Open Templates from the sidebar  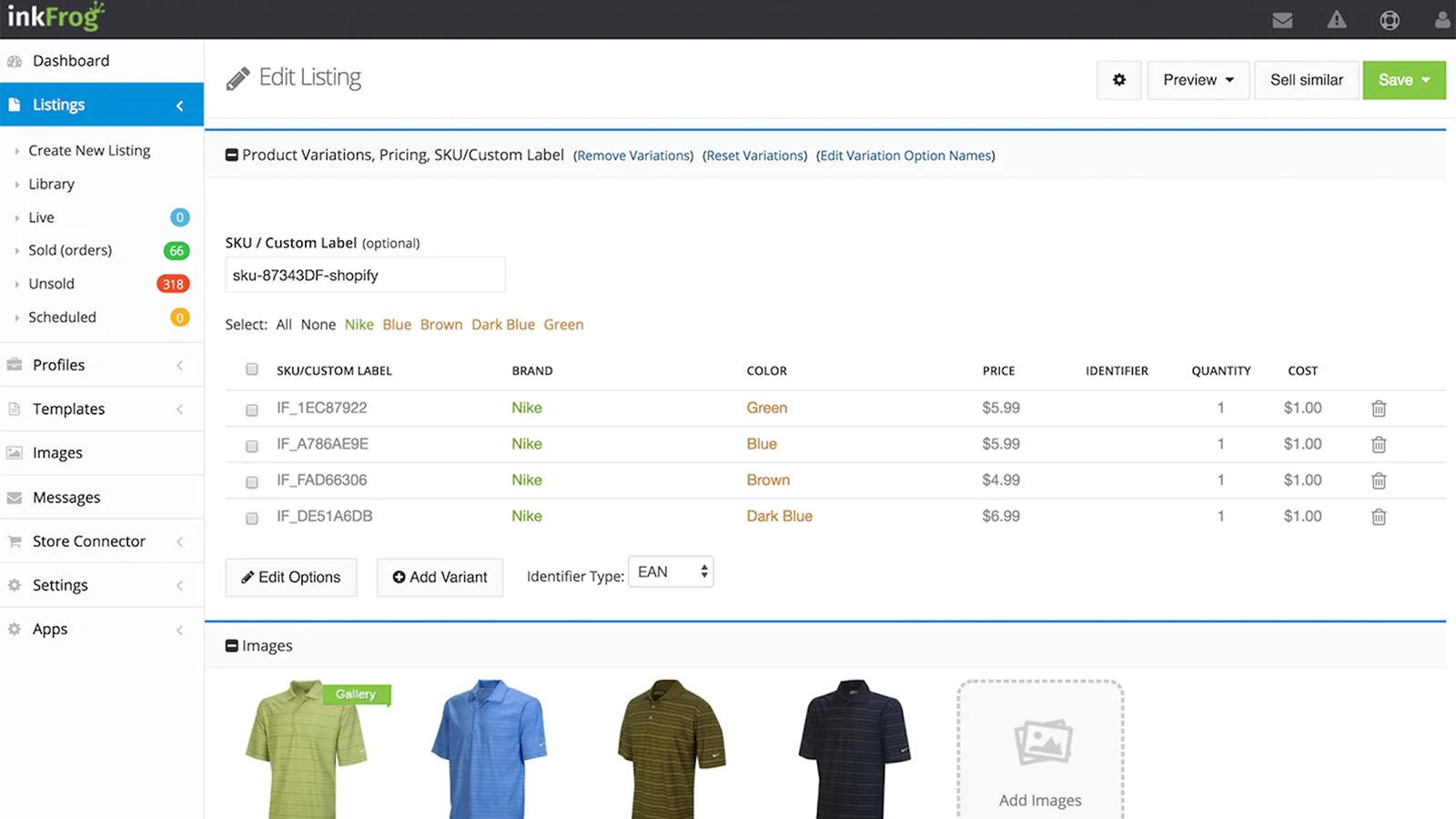68,409
